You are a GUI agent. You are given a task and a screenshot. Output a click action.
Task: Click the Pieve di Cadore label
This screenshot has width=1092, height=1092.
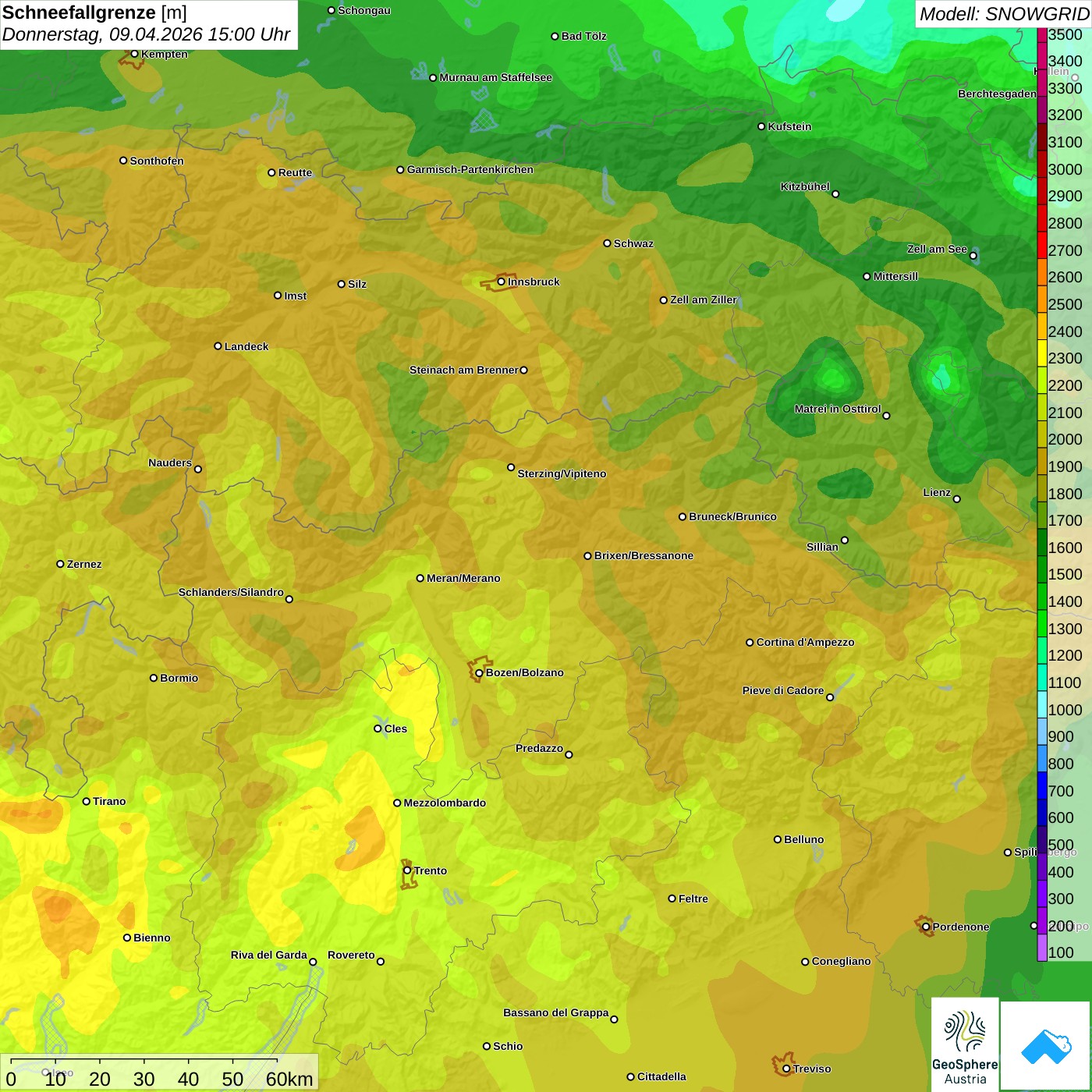point(783,690)
